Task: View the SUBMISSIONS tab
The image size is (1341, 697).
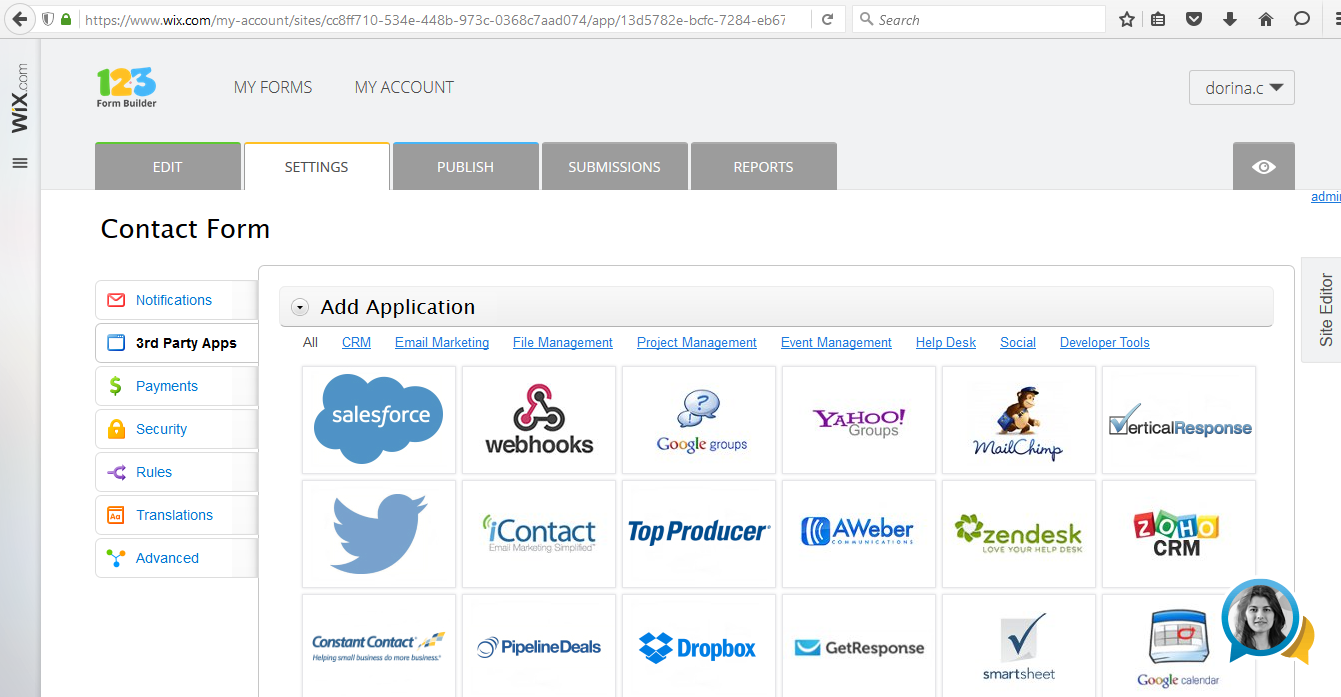Action: [x=614, y=166]
